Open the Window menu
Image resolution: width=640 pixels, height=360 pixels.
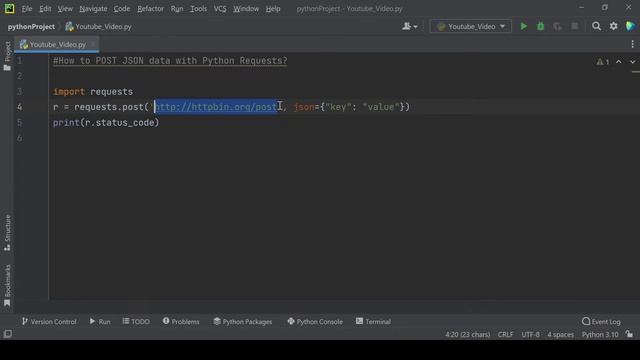tap(246, 9)
